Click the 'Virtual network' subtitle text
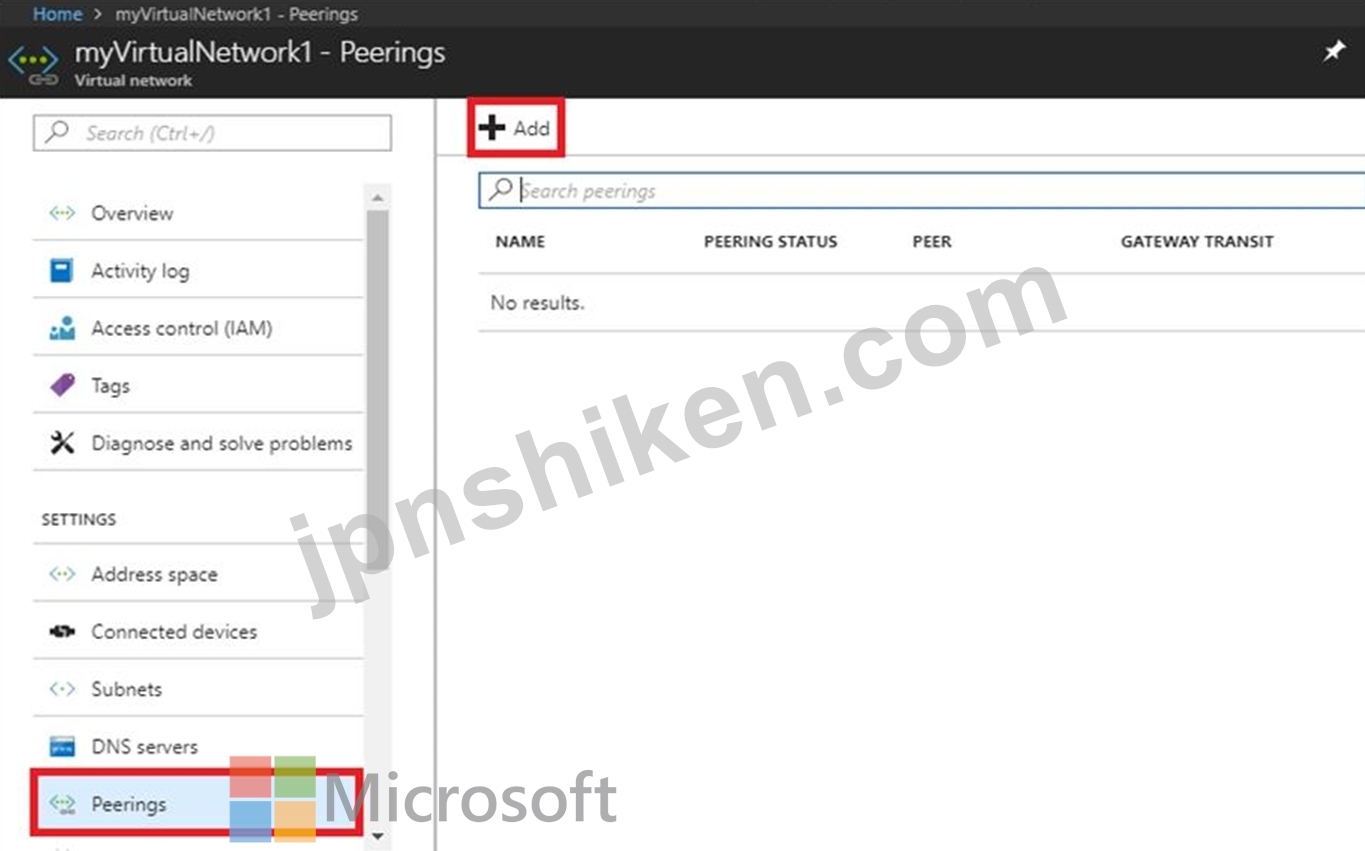This screenshot has height=851, width=1365. [x=133, y=80]
